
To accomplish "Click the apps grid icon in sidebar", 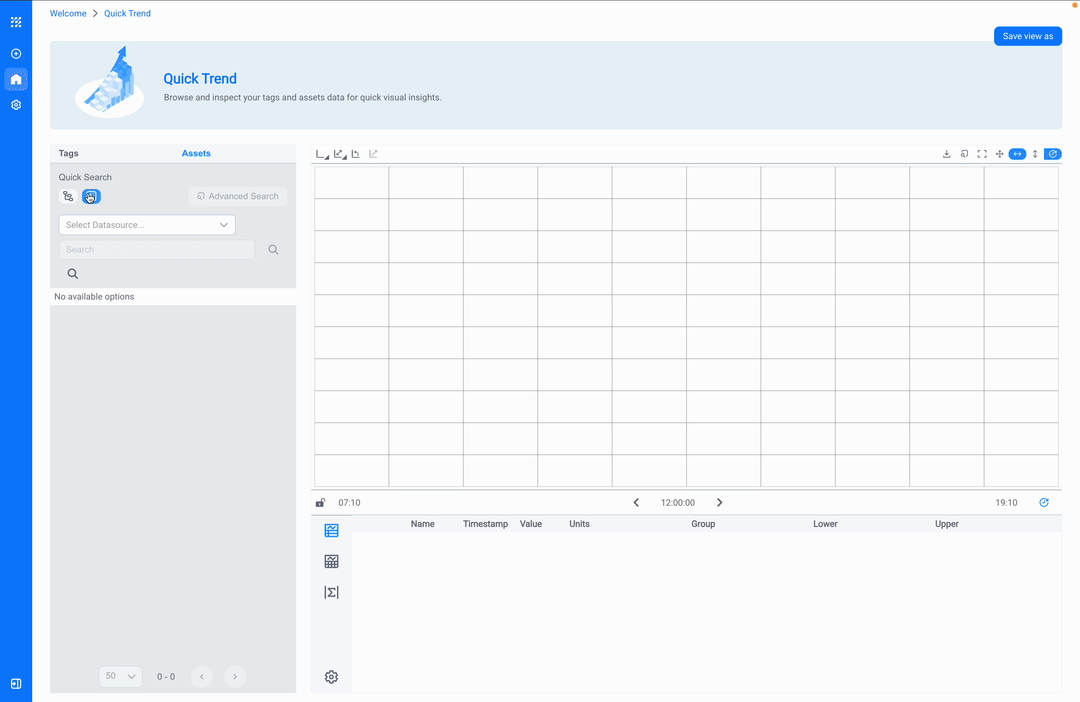I will [x=16, y=22].
